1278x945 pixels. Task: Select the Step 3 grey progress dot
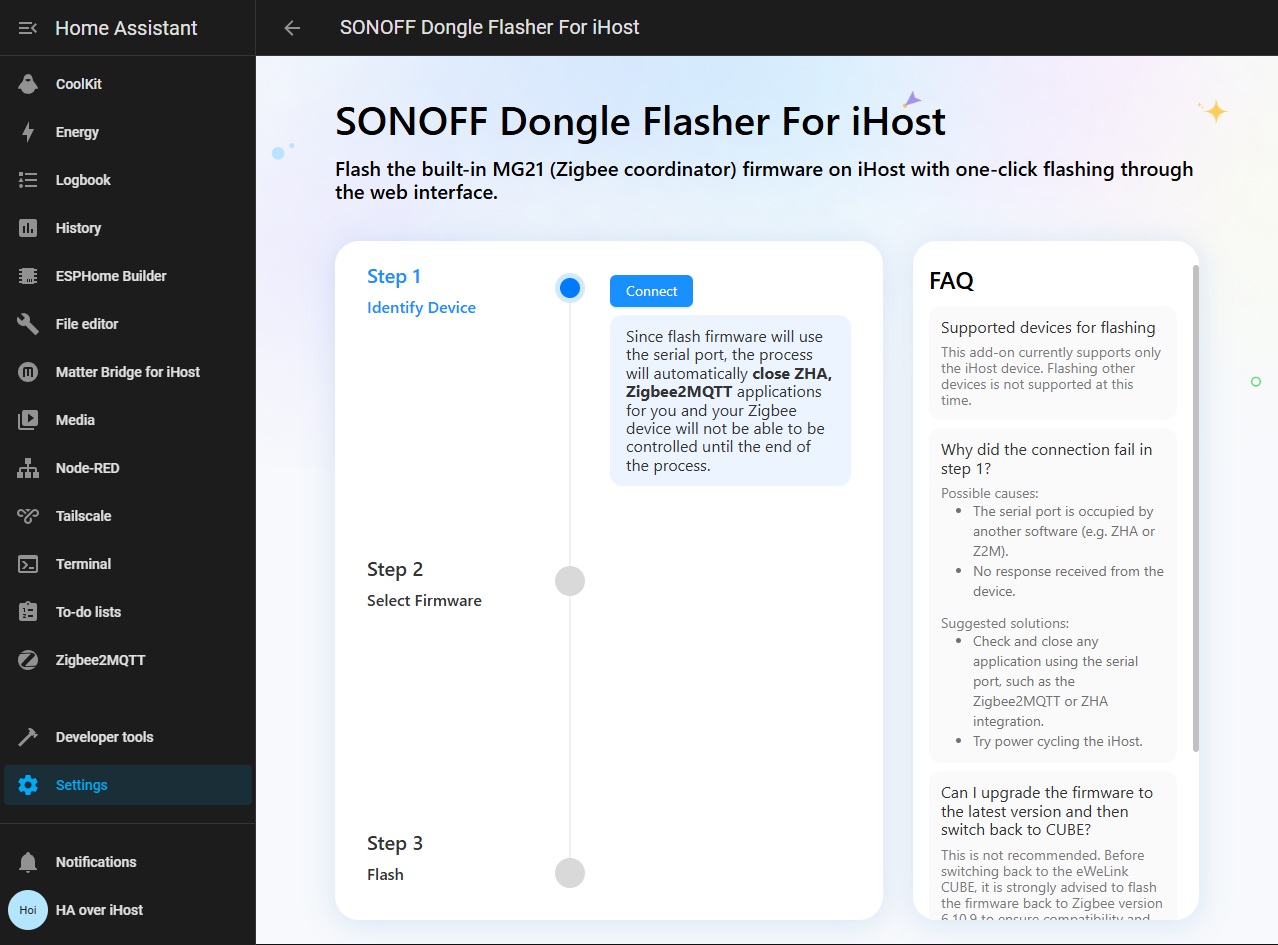click(570, 872)
